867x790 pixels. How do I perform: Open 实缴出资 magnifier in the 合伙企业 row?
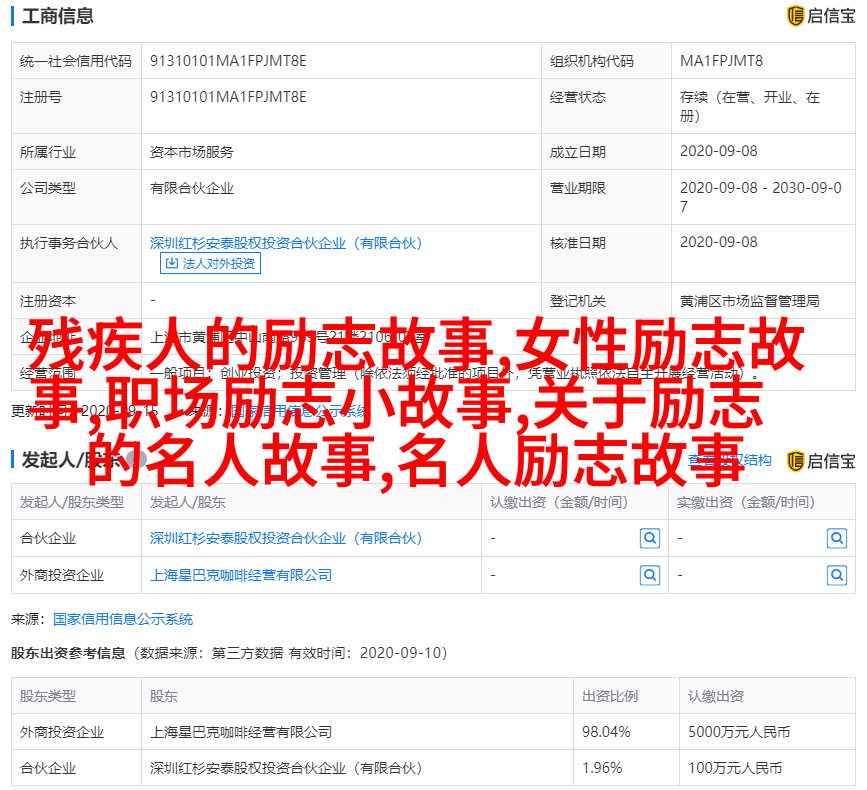(x=837, y=538)
